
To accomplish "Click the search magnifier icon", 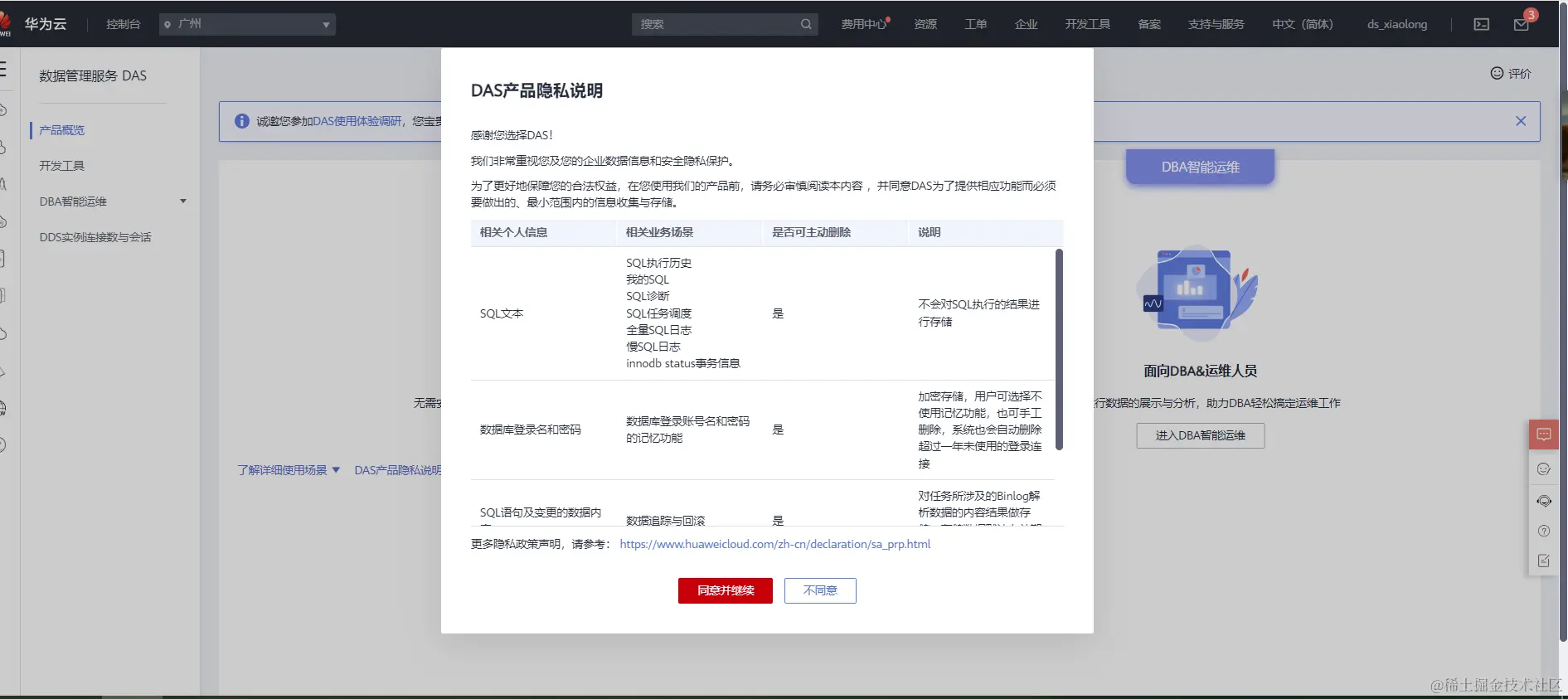I will (x=806, y=24).
